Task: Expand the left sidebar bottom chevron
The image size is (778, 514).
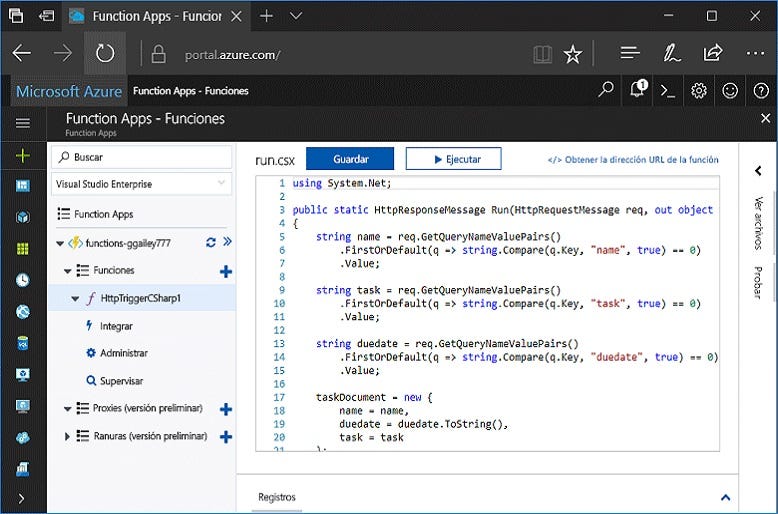Action: [x=21, y=499]
